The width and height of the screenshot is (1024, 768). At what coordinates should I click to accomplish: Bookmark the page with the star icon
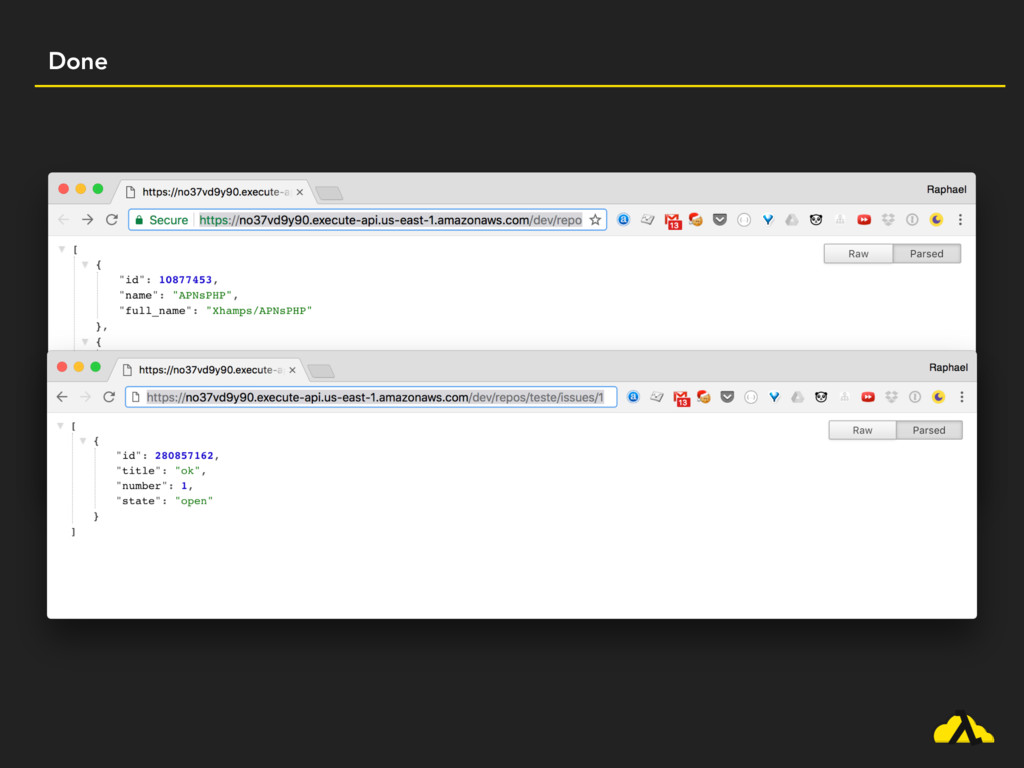[x=595, y=220]
